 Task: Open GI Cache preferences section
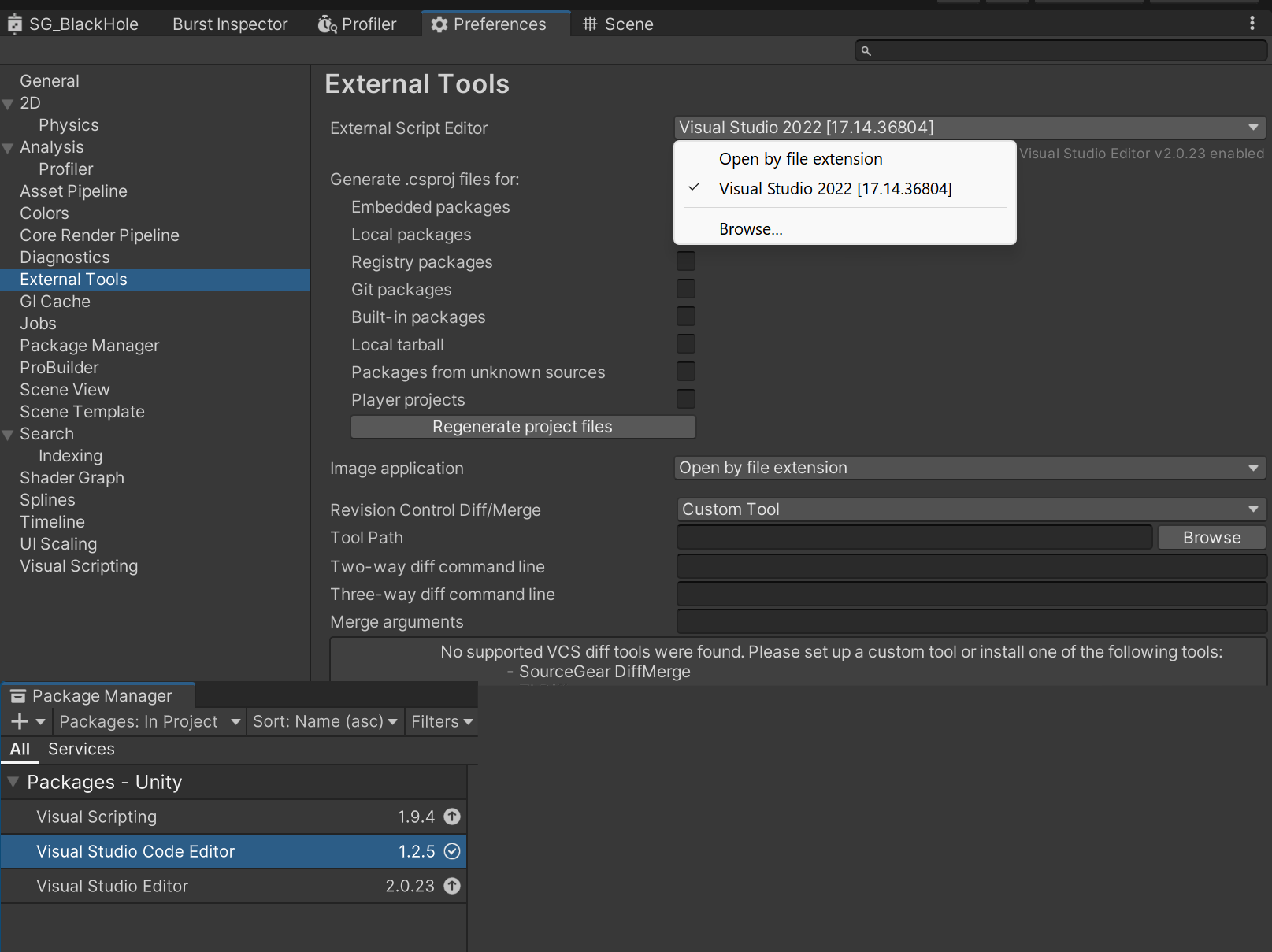tap(154, 302)
